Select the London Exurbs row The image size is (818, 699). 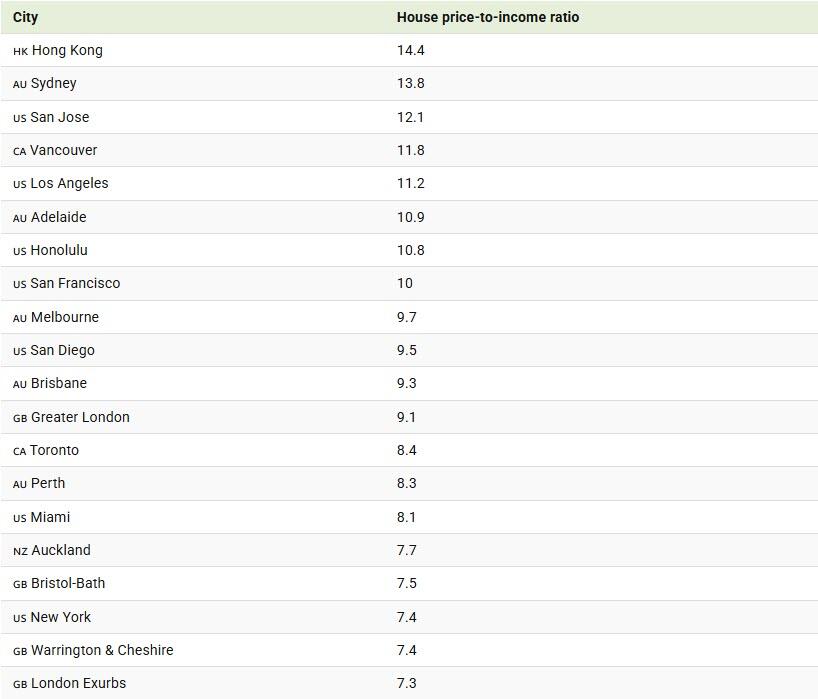pos(79,683)
